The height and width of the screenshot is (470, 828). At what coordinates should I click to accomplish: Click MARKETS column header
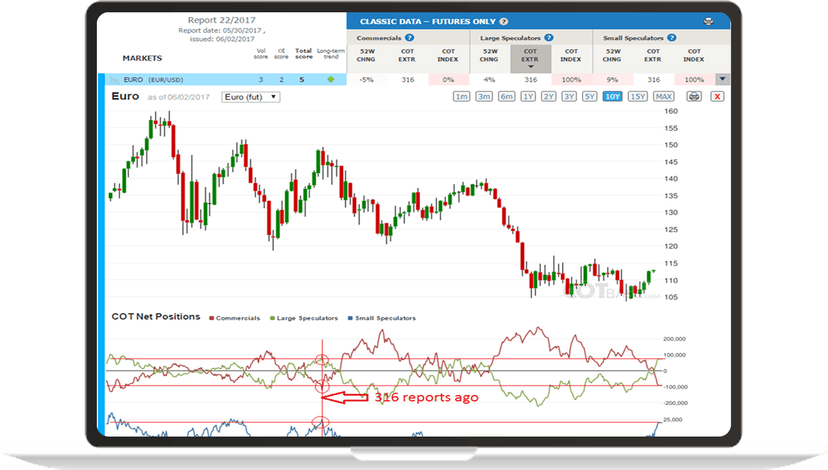pyautogui.click(x=142, y=58)
